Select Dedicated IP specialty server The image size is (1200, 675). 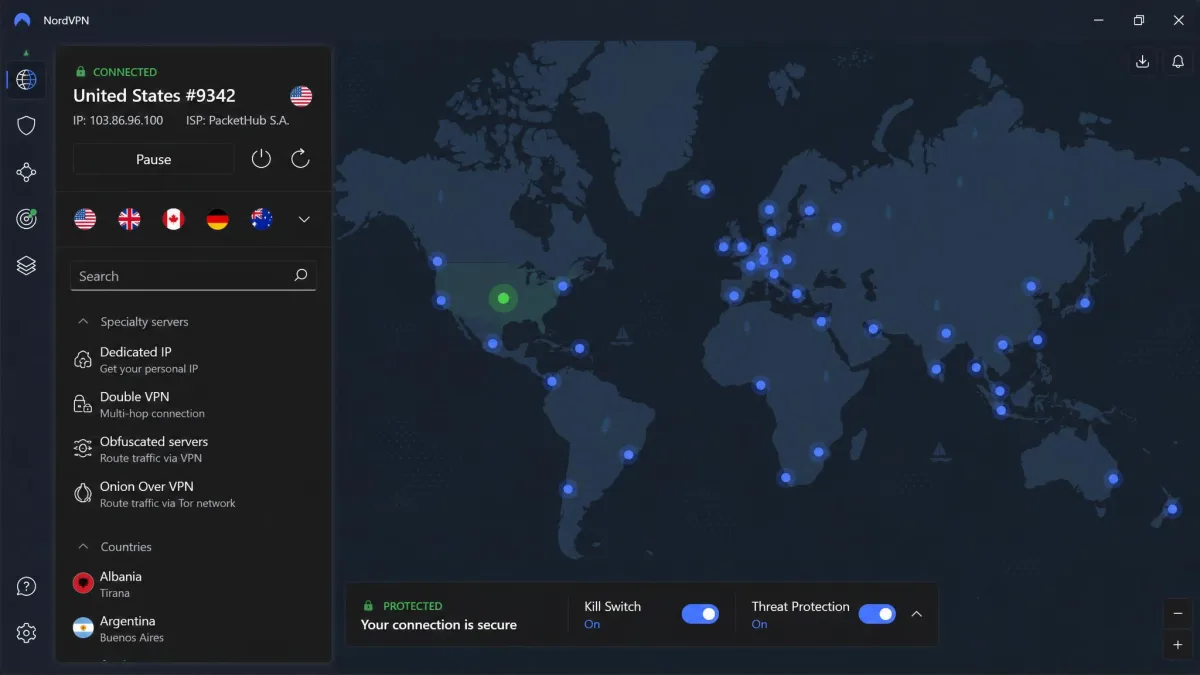click(193, 360)
